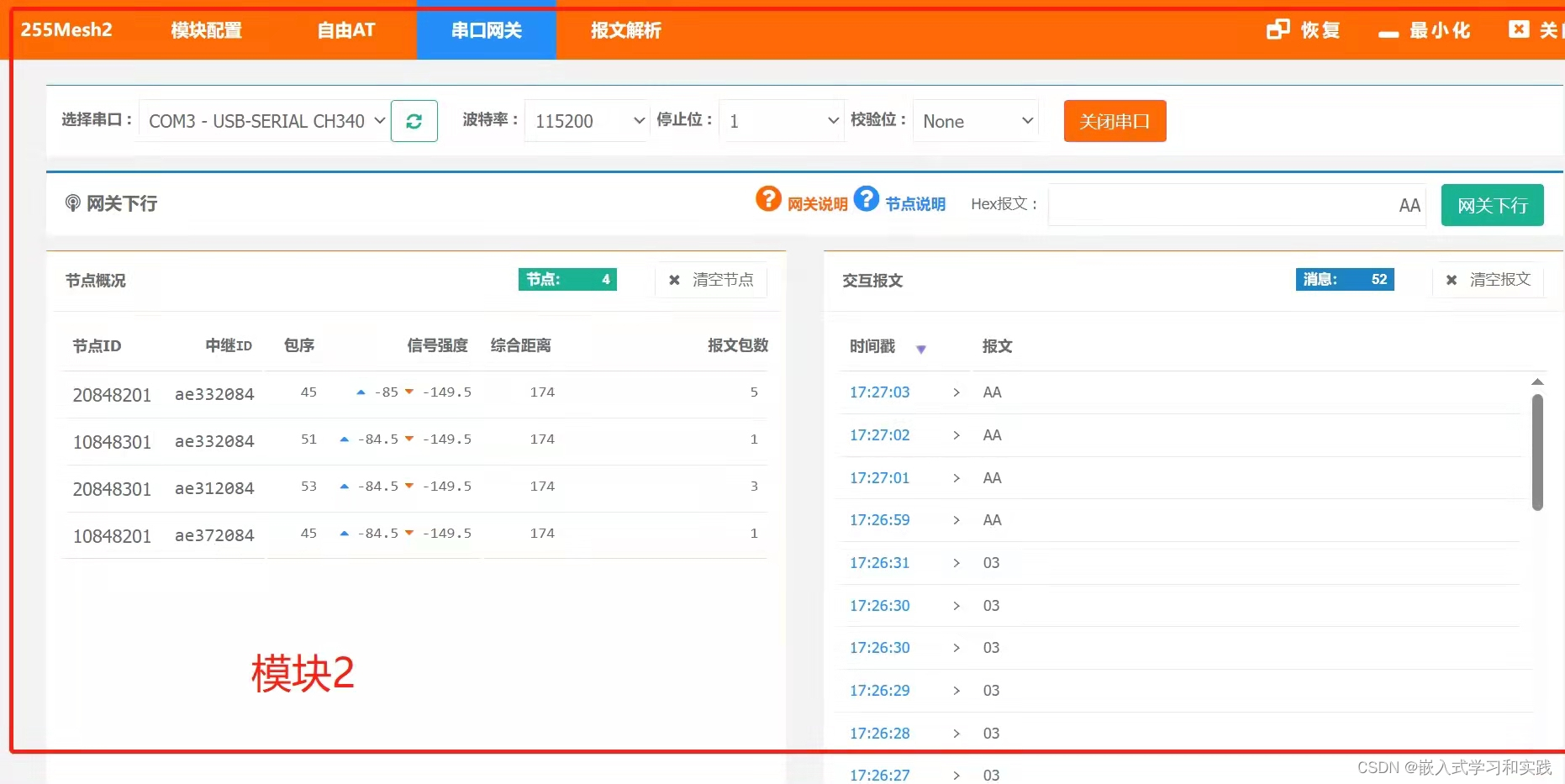This screenshot has height=784, width=1565.
Task: Select node ID 20848301
Action: click(112, 489)
